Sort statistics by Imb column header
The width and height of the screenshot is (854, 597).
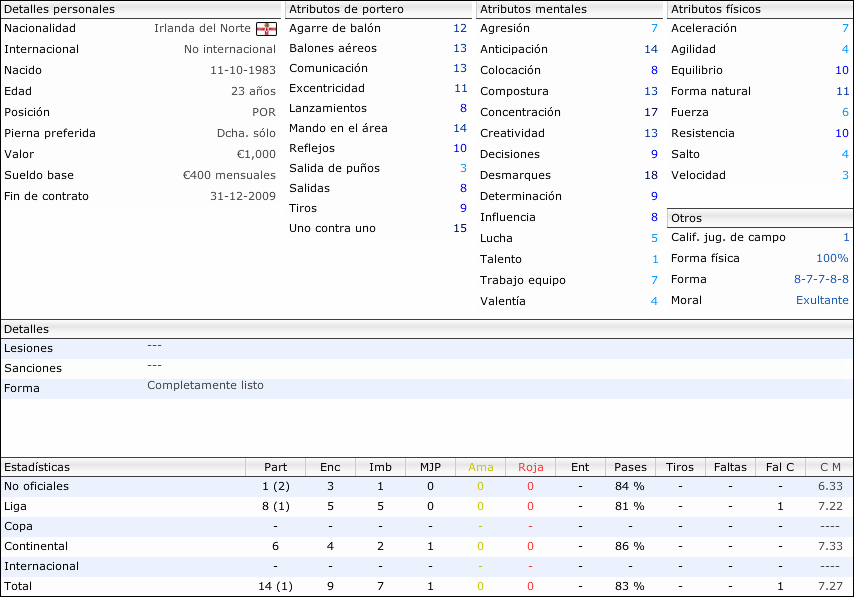click(380, 467)
